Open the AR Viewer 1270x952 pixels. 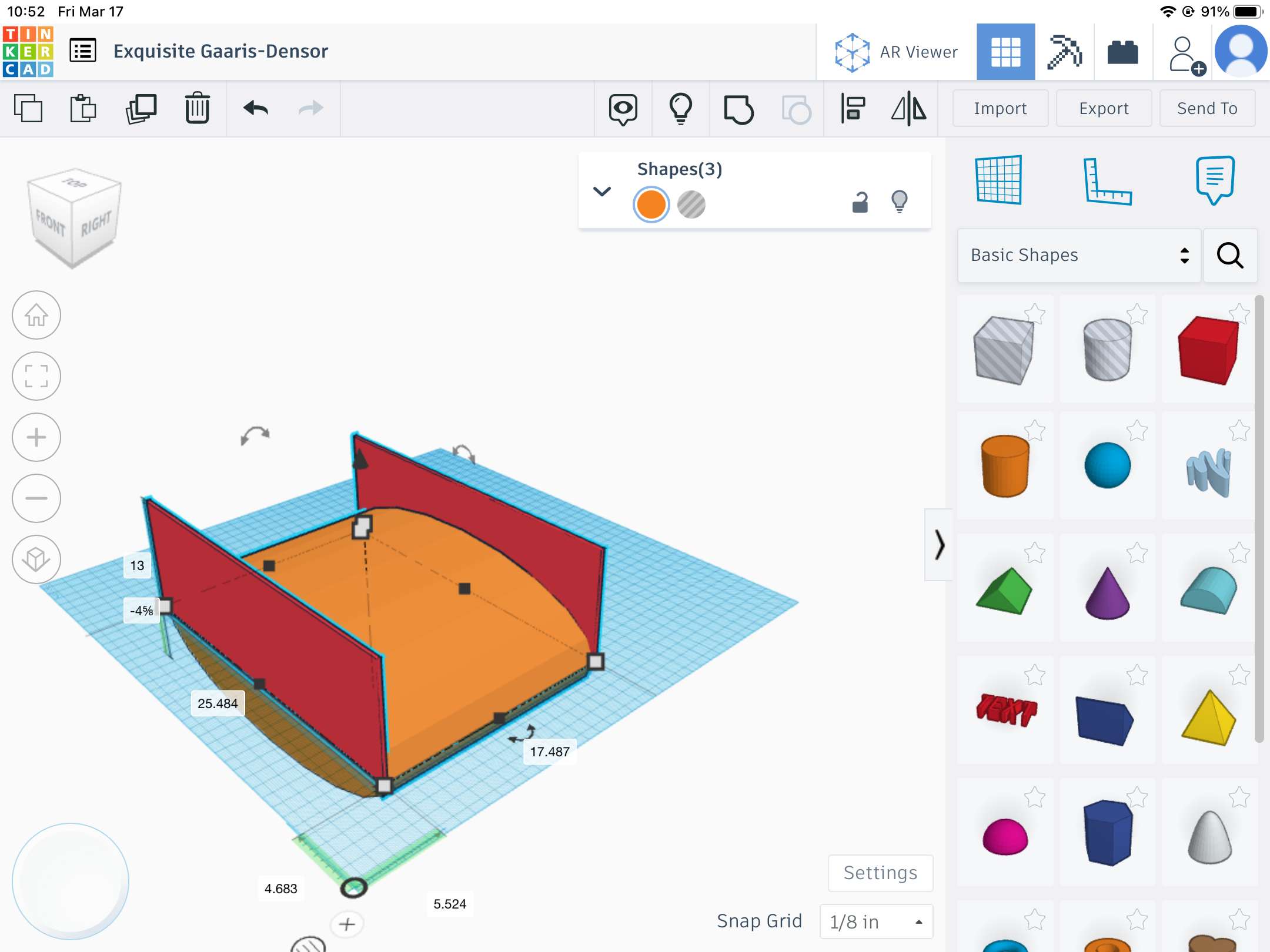click(x=897, y=52)
